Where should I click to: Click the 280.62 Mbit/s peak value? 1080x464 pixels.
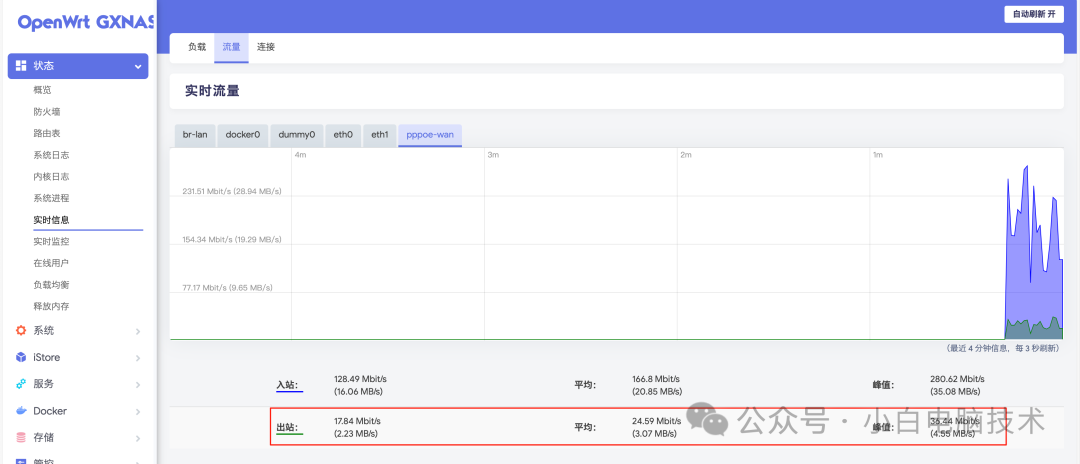point(957,379)
